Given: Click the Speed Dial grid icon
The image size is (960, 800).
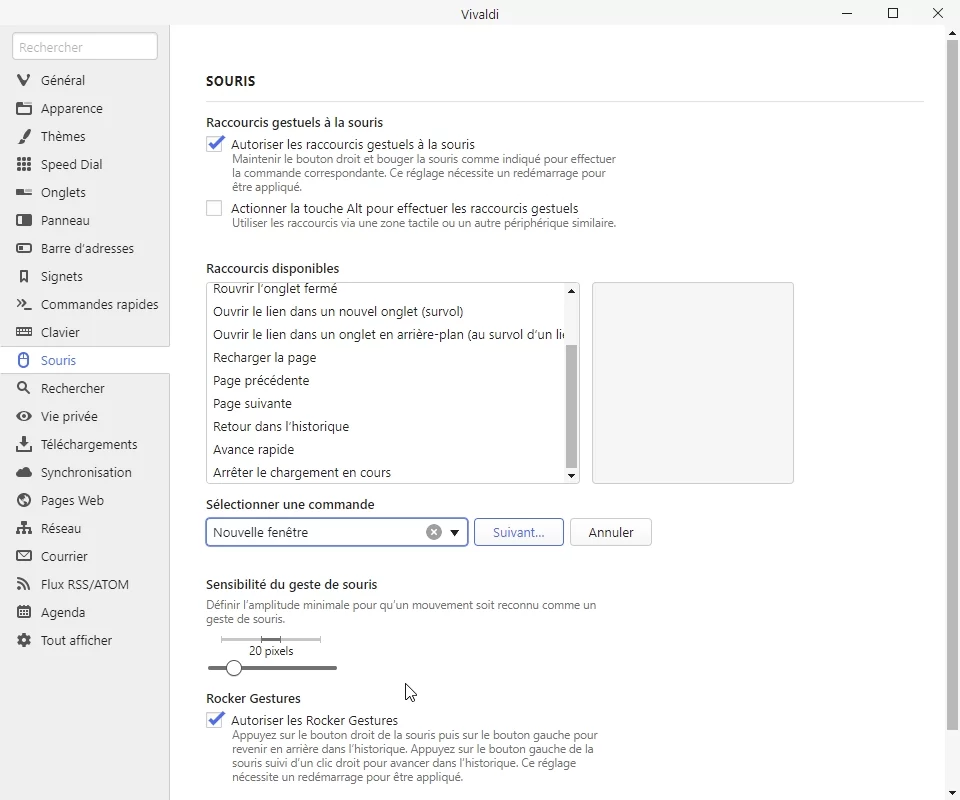Looking at the screenshot, I should [x=23, y=164].
